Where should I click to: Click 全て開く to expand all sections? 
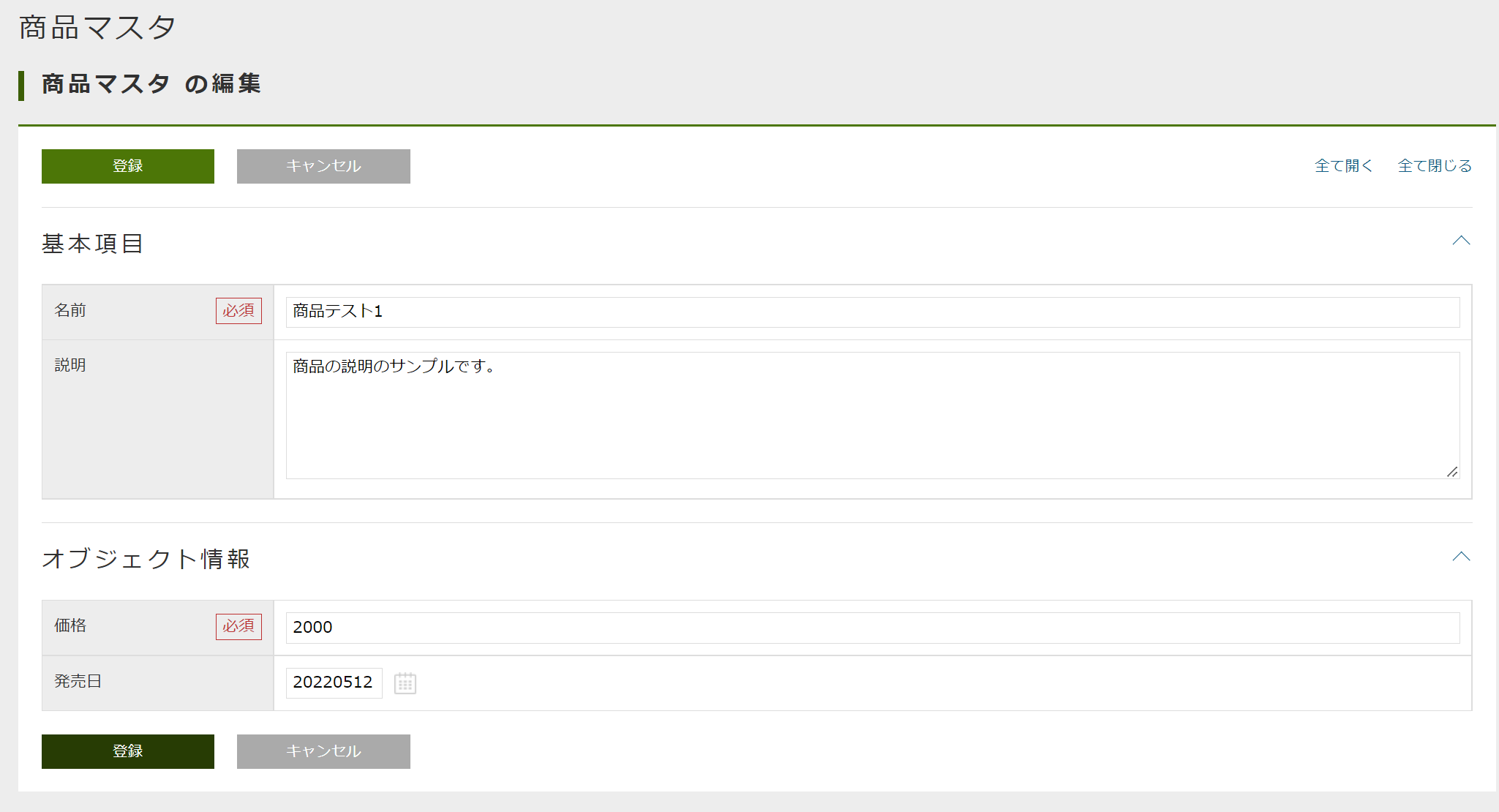pos(1344,165)
